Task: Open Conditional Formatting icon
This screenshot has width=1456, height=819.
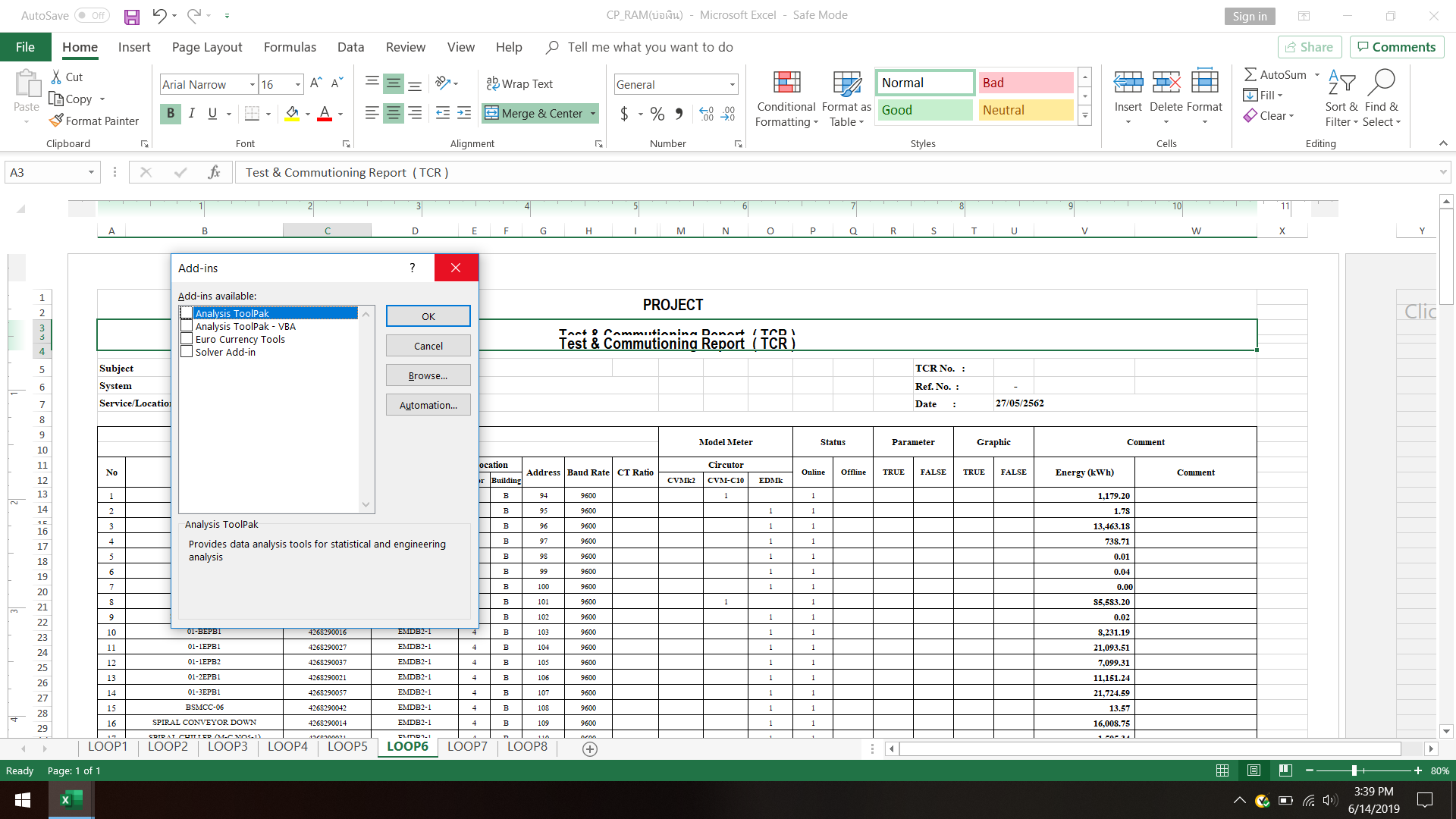Action: pyautogui.click(x=786, y=83)
